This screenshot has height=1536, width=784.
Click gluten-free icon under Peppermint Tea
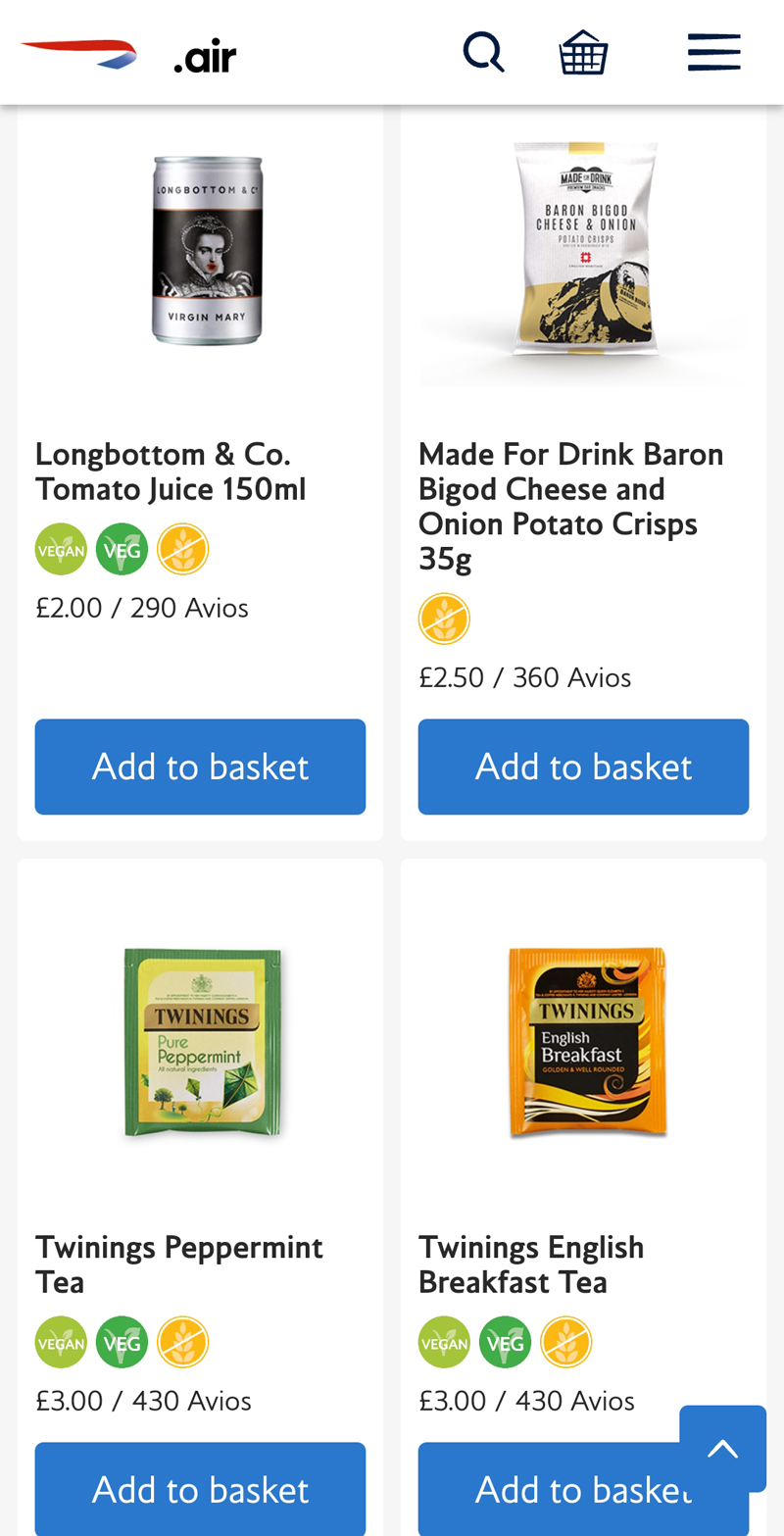tap(183, 1342)
